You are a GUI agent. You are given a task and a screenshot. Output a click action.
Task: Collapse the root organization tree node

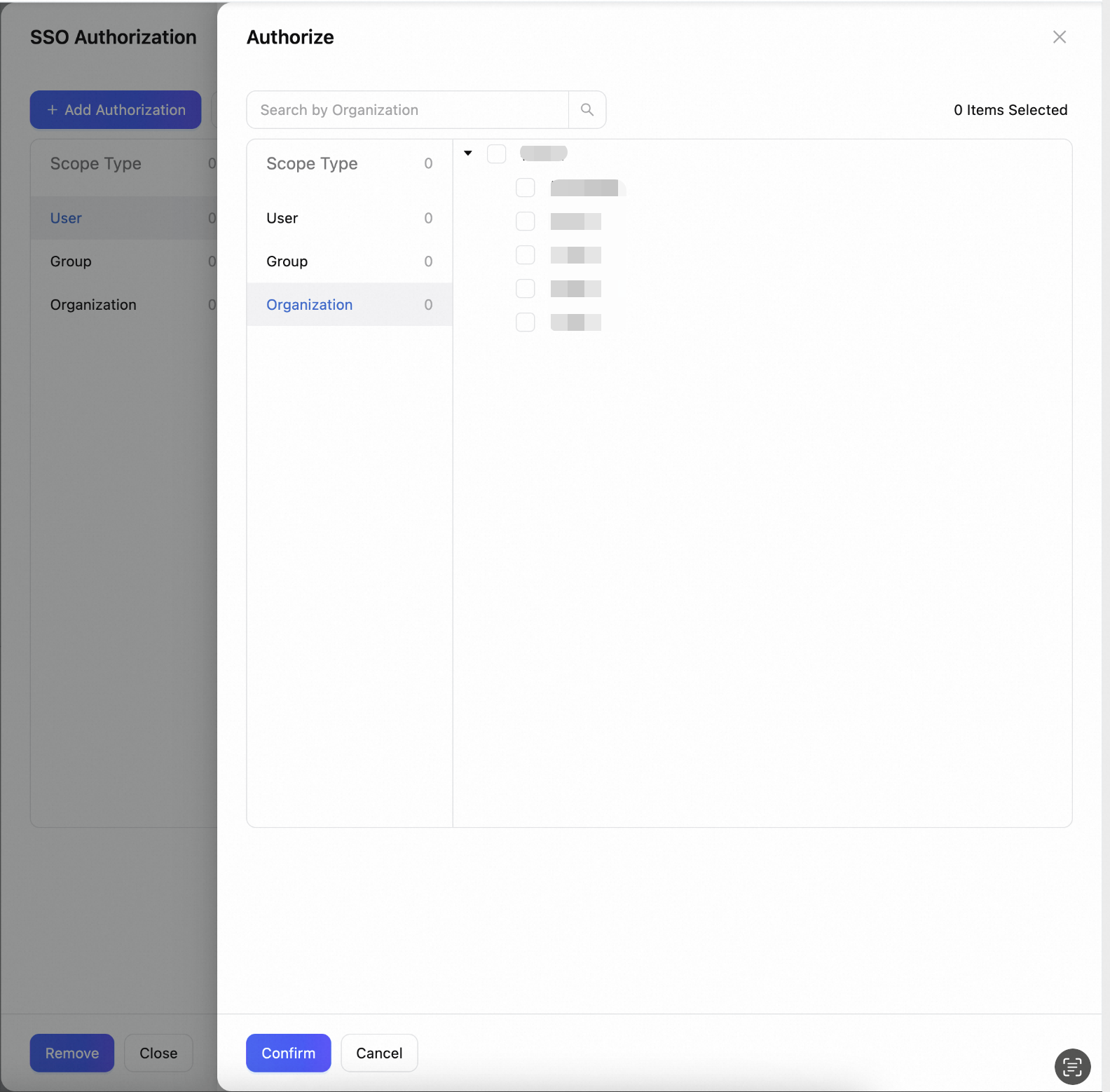pyautogui.click(x=468, y=153)
